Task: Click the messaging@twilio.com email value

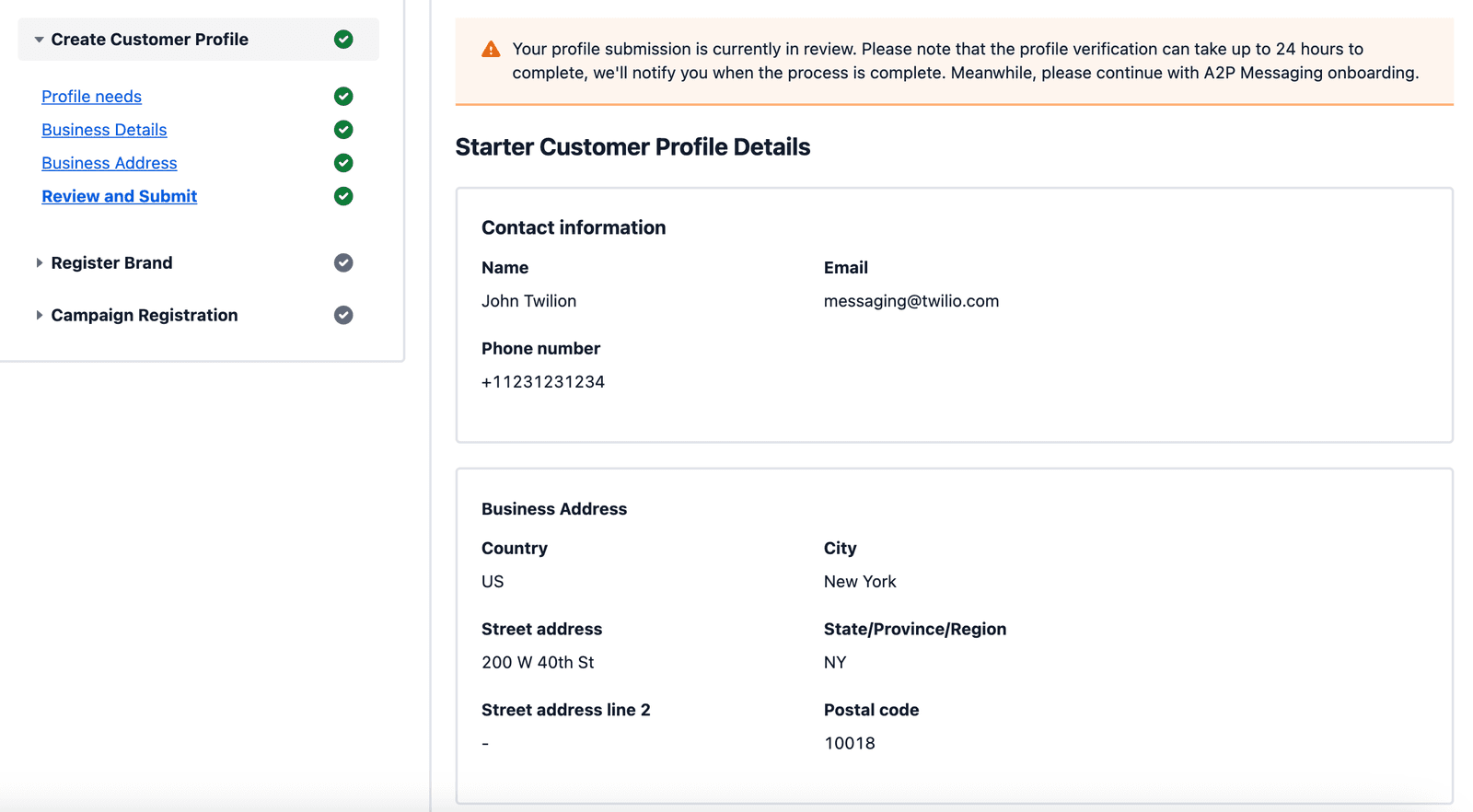Action: [910, 301]
